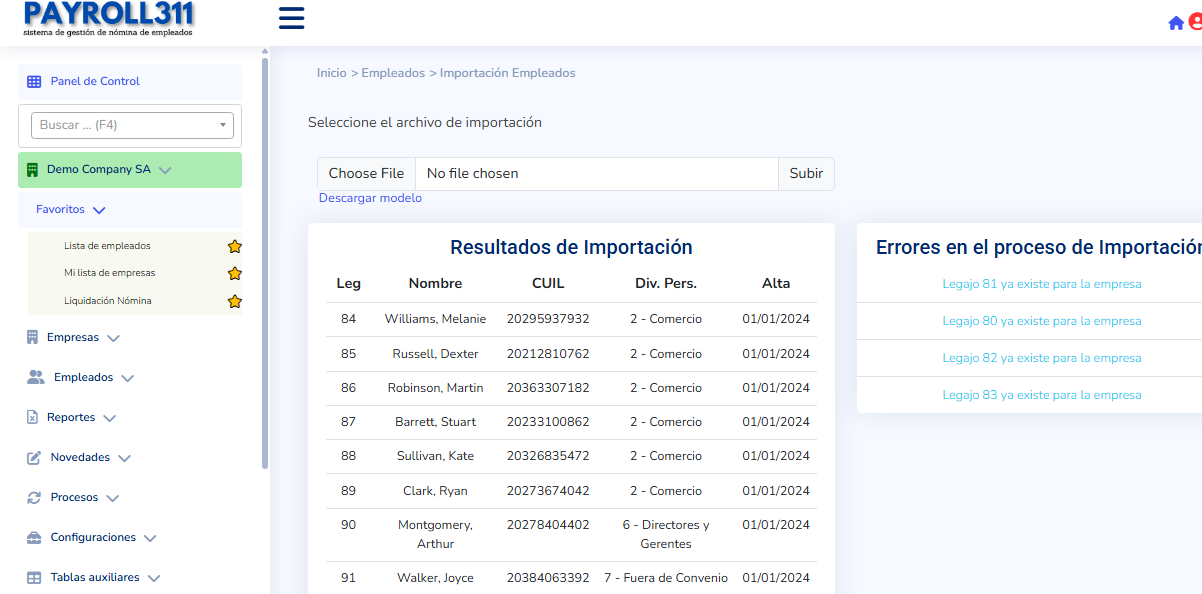Click the Subir upload button
Screen dimensions: 1202x594
tap(806, 174)
